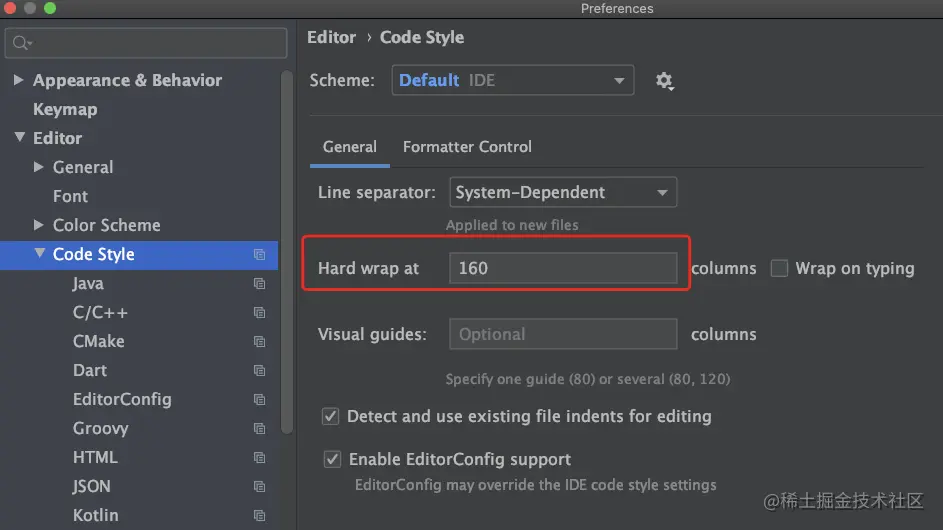Click the Editor breadcrumb link
This screenshot has width=943, height=530.
click(x=331, y=37)
